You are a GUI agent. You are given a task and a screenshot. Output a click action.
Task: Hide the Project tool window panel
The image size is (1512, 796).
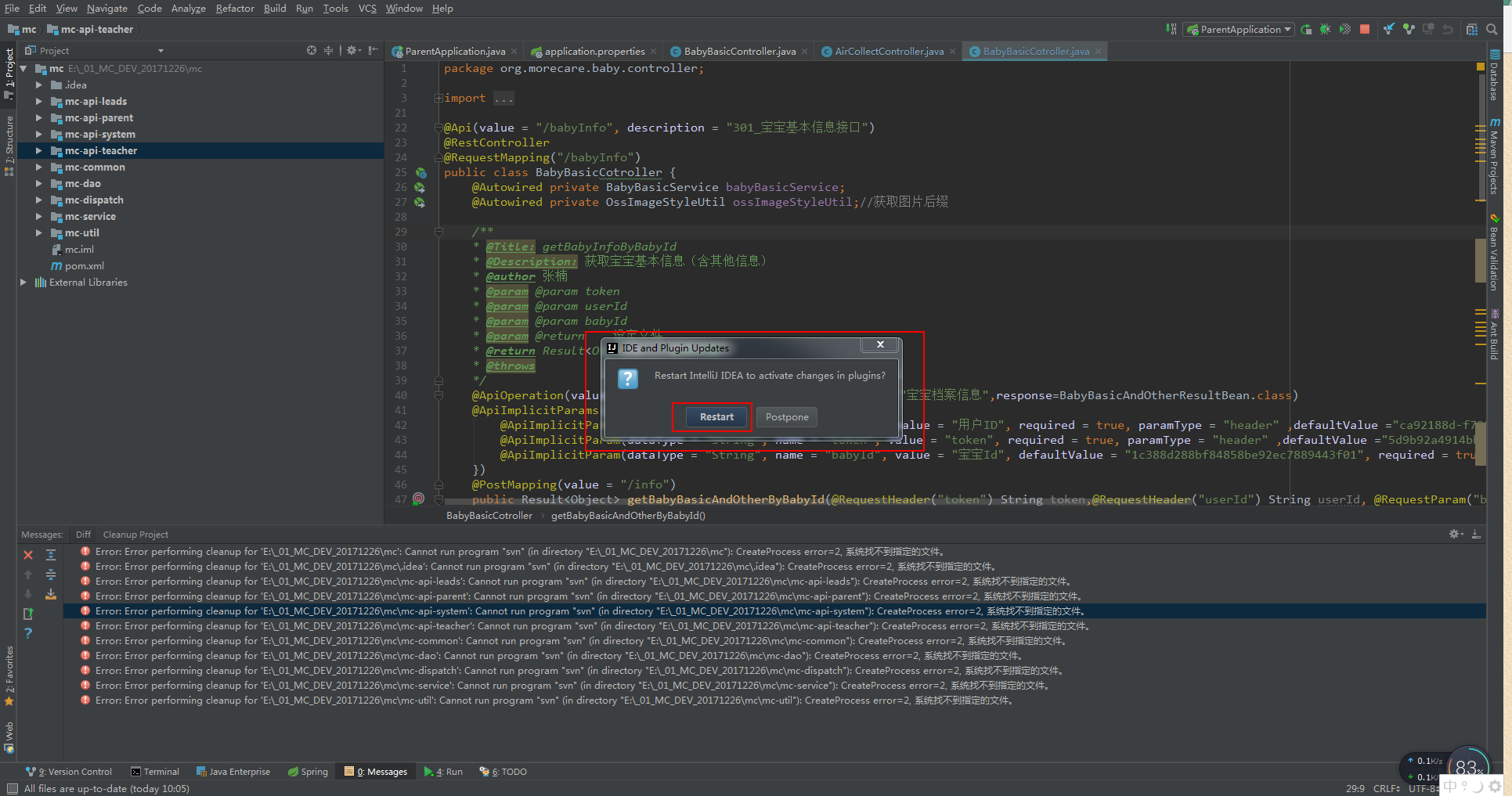pyautogui.click(x=373, y=50)
